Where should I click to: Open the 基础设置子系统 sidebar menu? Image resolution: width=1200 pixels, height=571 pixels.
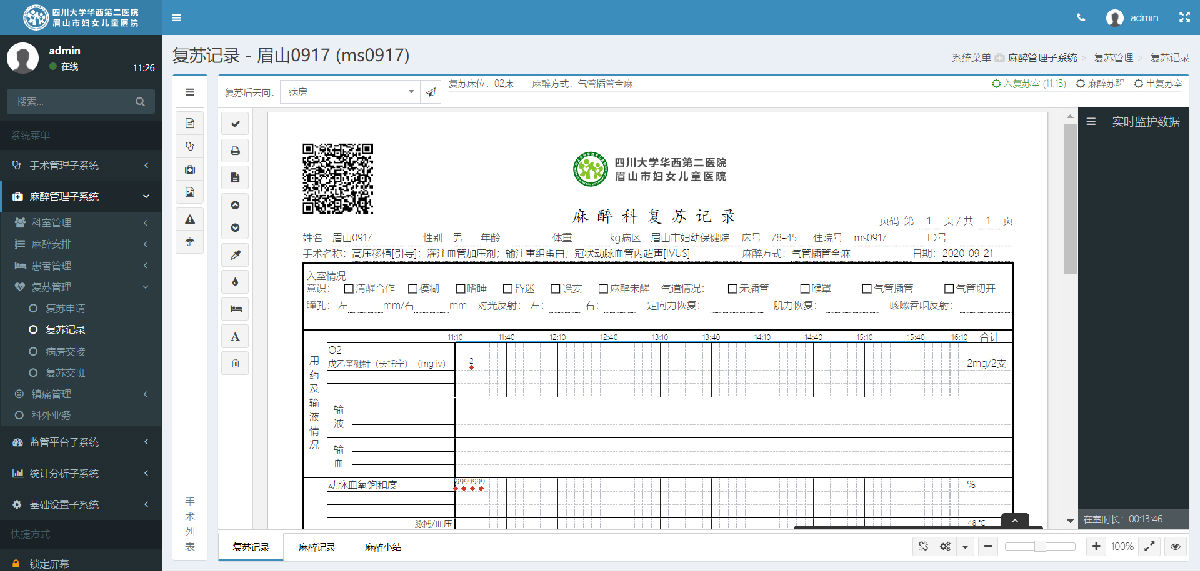(80, 504)
